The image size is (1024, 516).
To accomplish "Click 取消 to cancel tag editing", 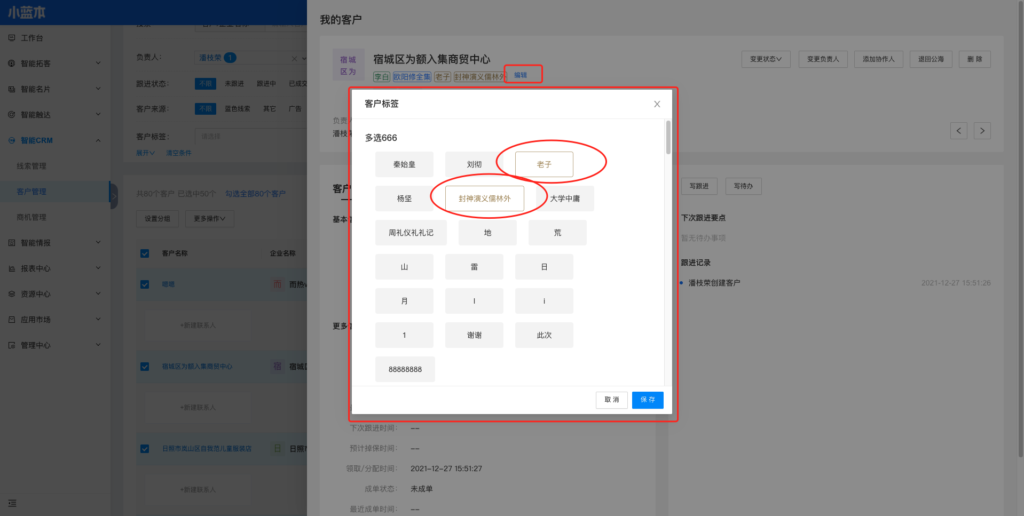I will coord(611,399).
